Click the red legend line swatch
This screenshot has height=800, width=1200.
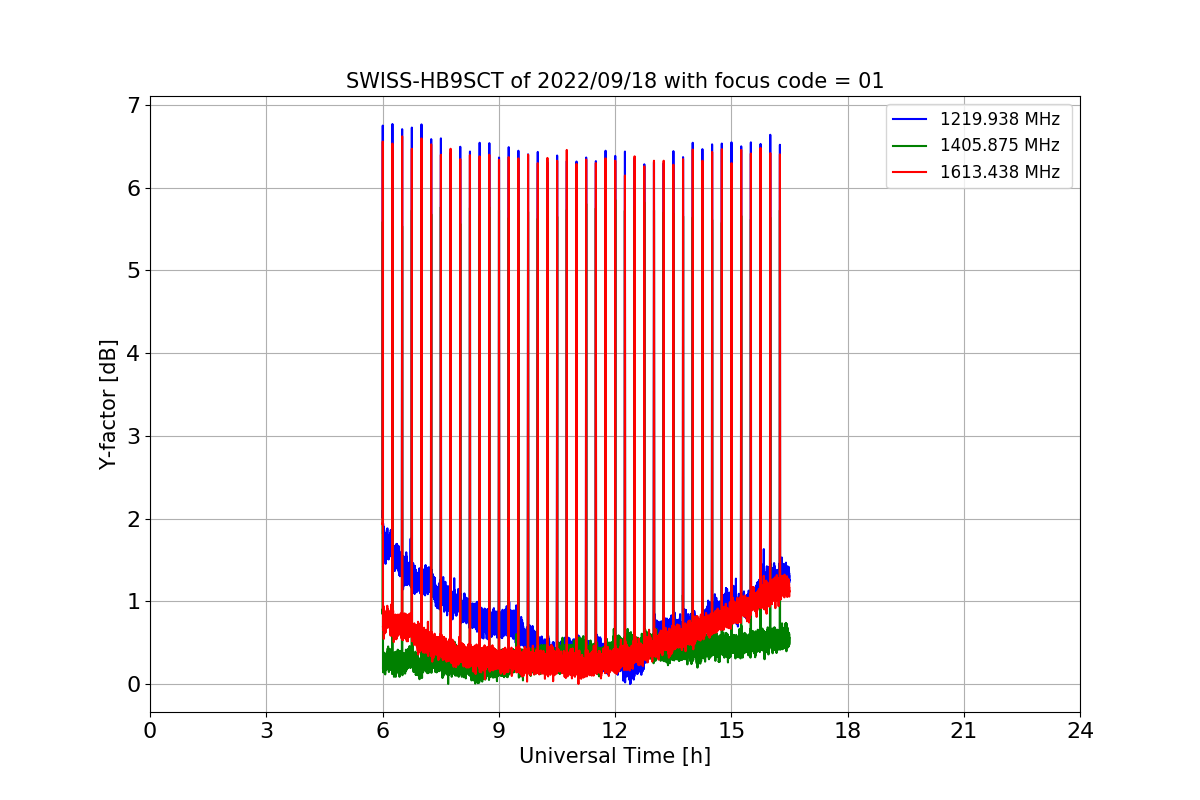(911, 173)
